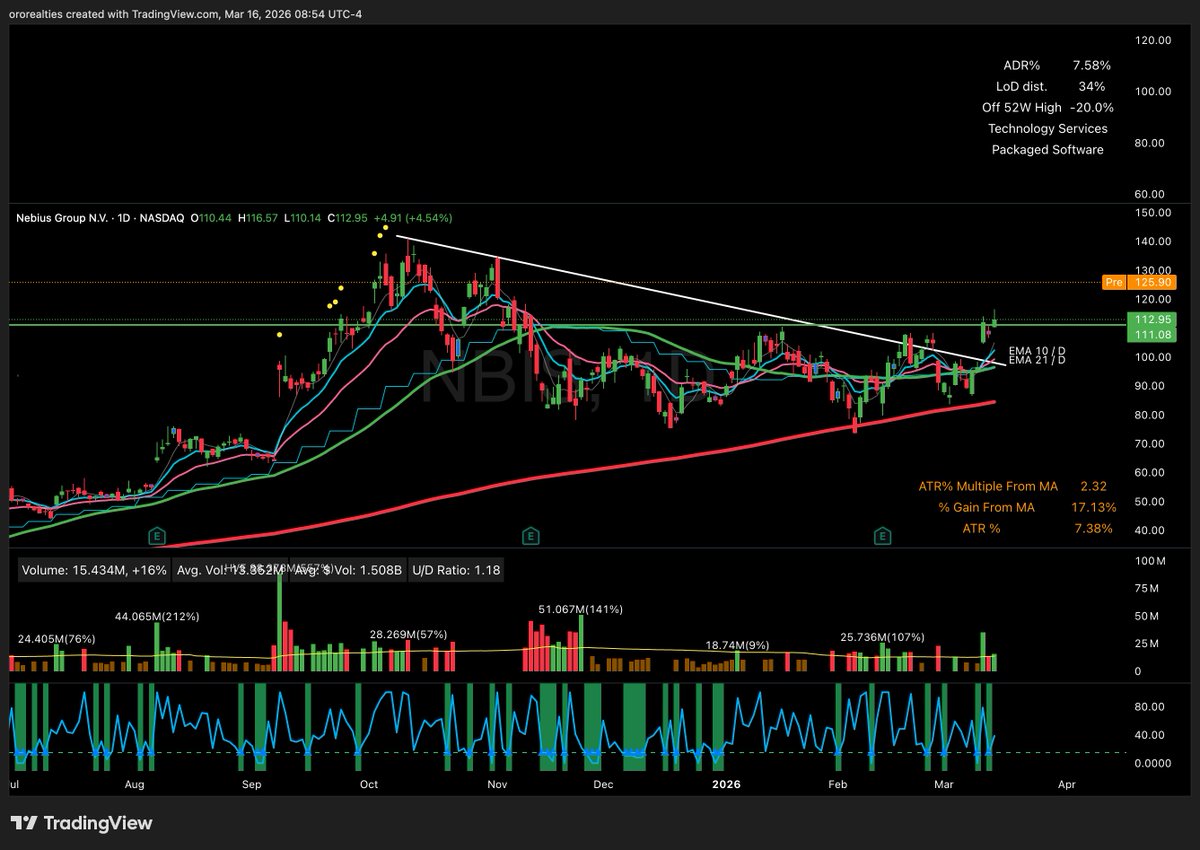The height and width of the screenshot is (850, 1200).
Task: Select the EMA 21 / D line label
Action: coord(1037,359)
